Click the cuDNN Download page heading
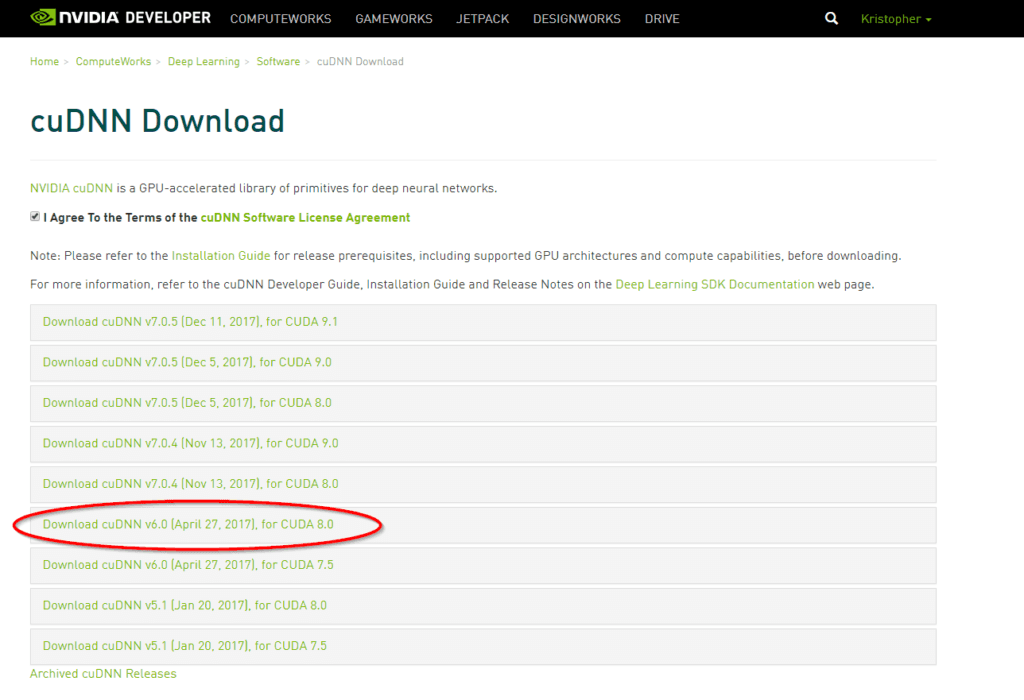 tap(157, 121)
